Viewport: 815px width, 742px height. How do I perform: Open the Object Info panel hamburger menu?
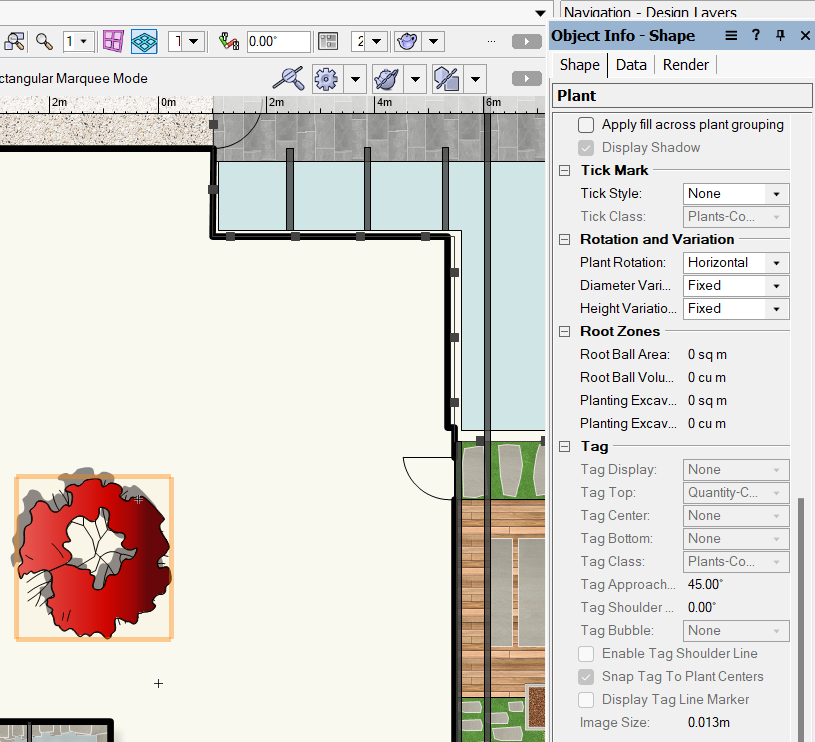click(x=731, y=35)
